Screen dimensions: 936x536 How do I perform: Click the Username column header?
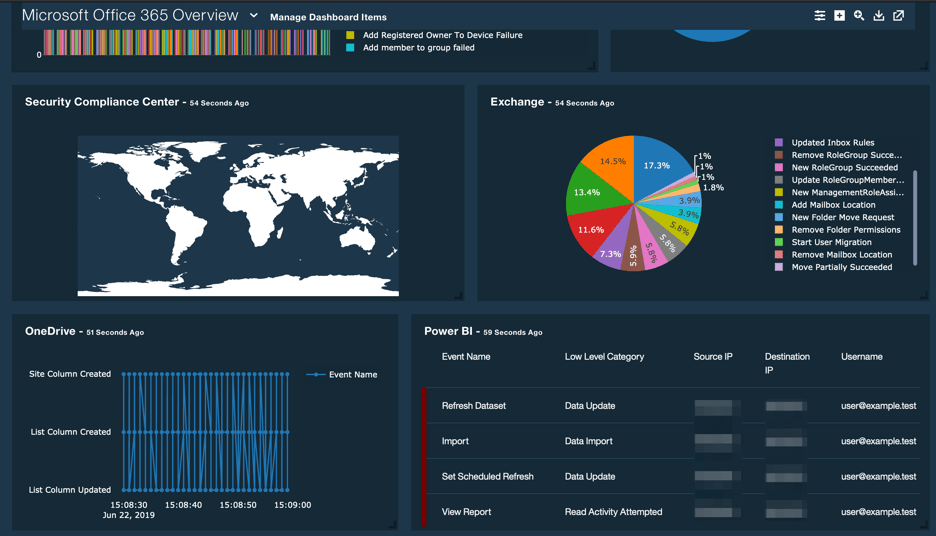tap(861, 356)
